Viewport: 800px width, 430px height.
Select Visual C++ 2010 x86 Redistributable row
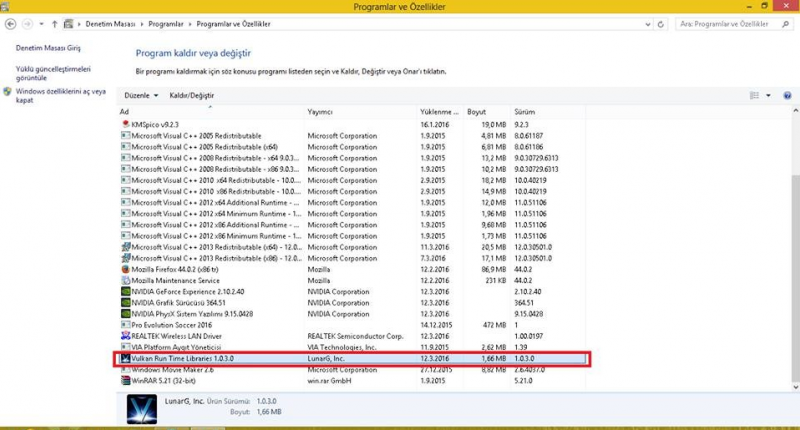click(352, 191)
